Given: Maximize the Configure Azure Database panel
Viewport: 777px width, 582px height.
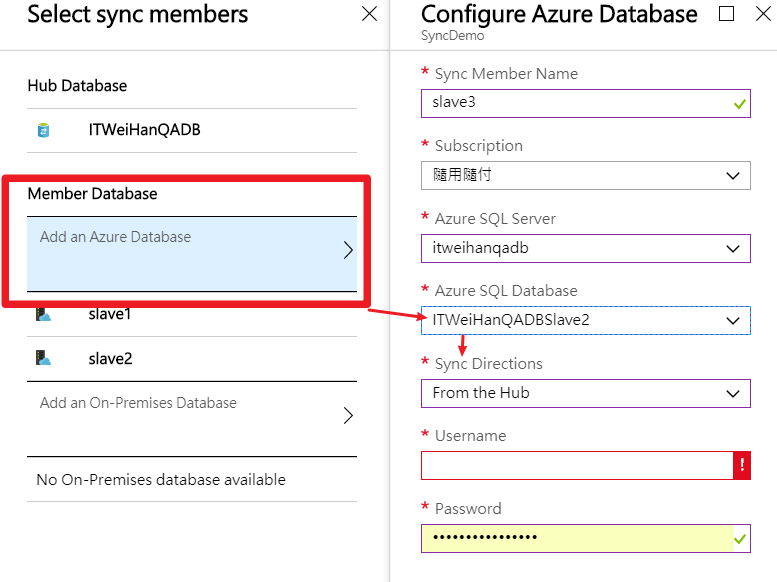Looking at the screenshot, I should (x=726, y=13).
